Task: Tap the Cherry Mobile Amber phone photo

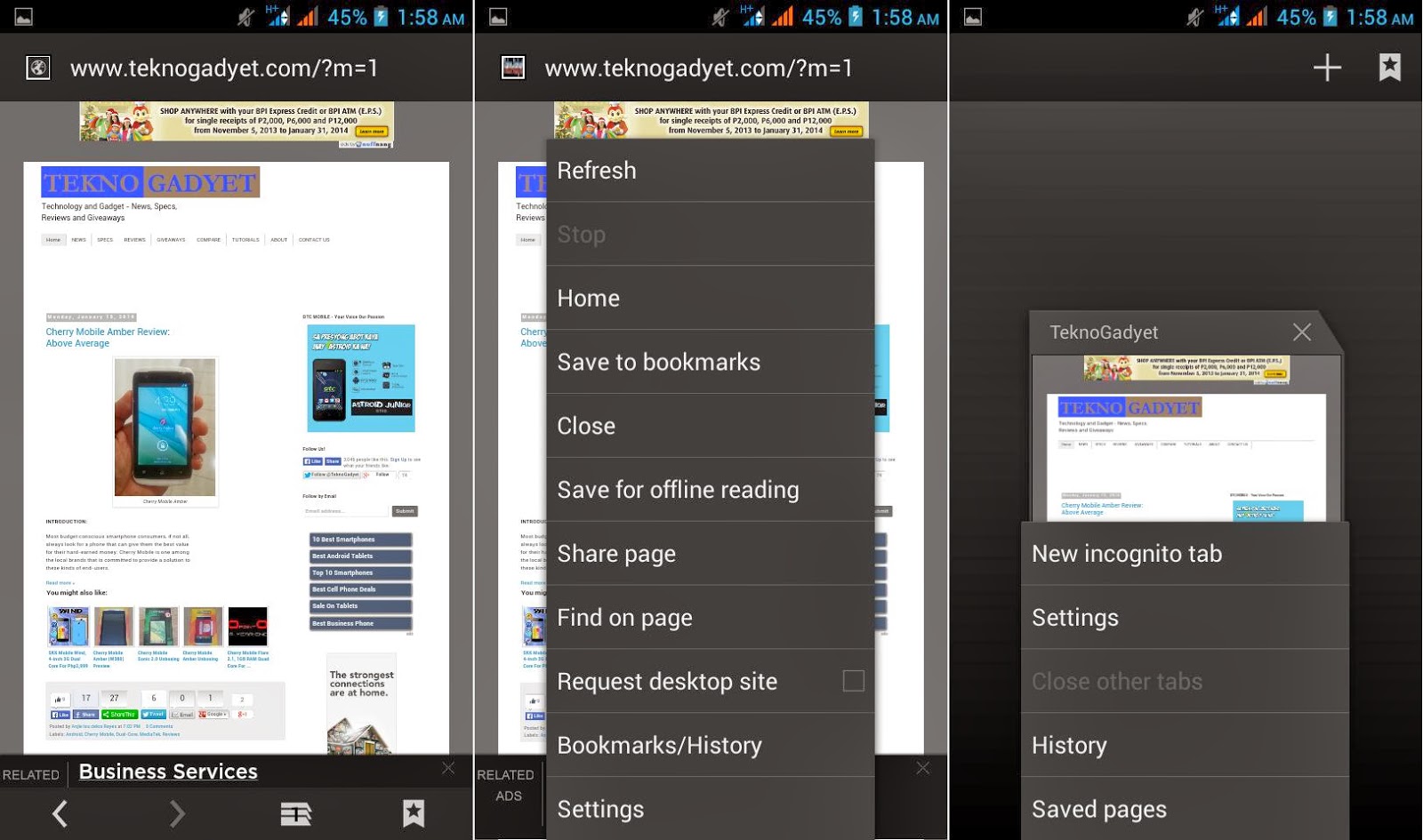Action: 165,428
